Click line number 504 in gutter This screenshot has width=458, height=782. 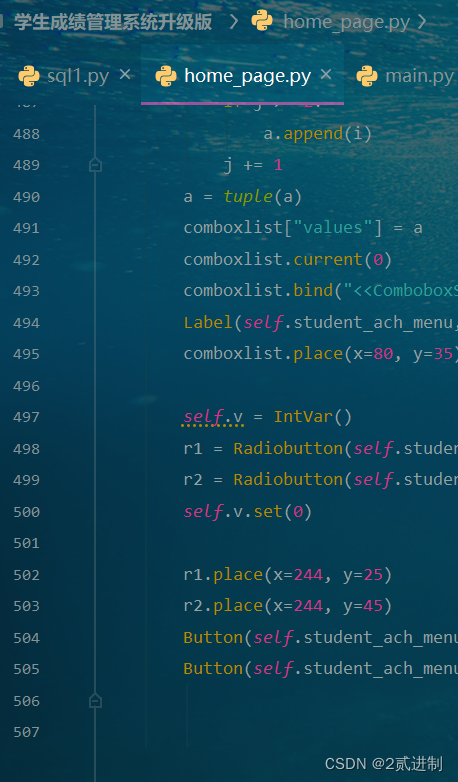[x=26, y=638]
